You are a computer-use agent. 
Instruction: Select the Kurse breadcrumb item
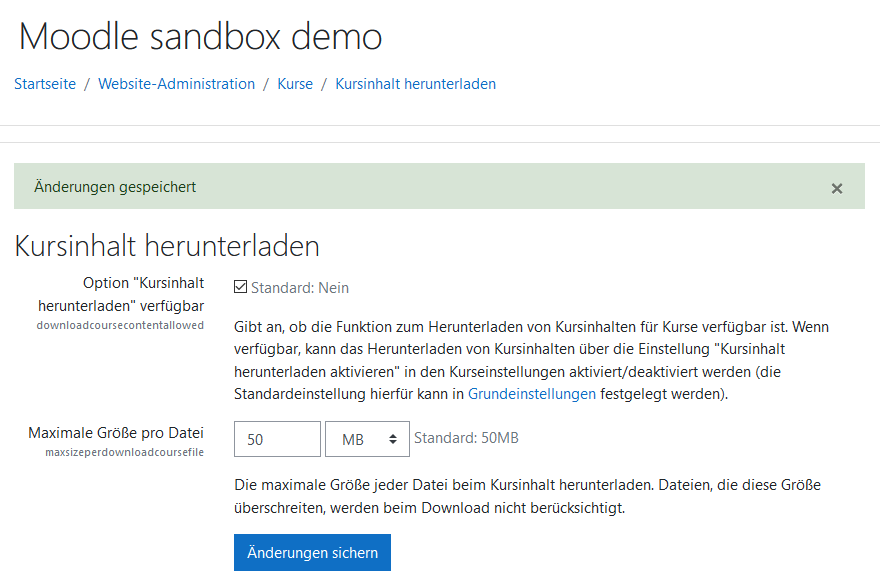click(x=295, y=84)
